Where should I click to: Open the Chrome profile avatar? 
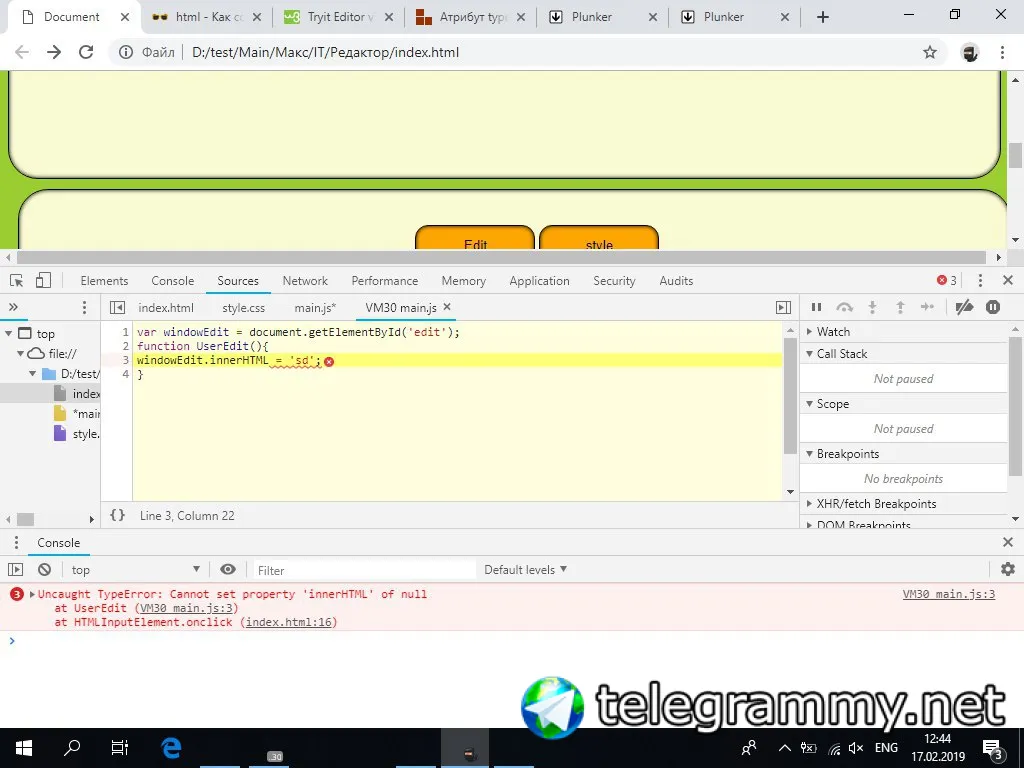point(970,52)
